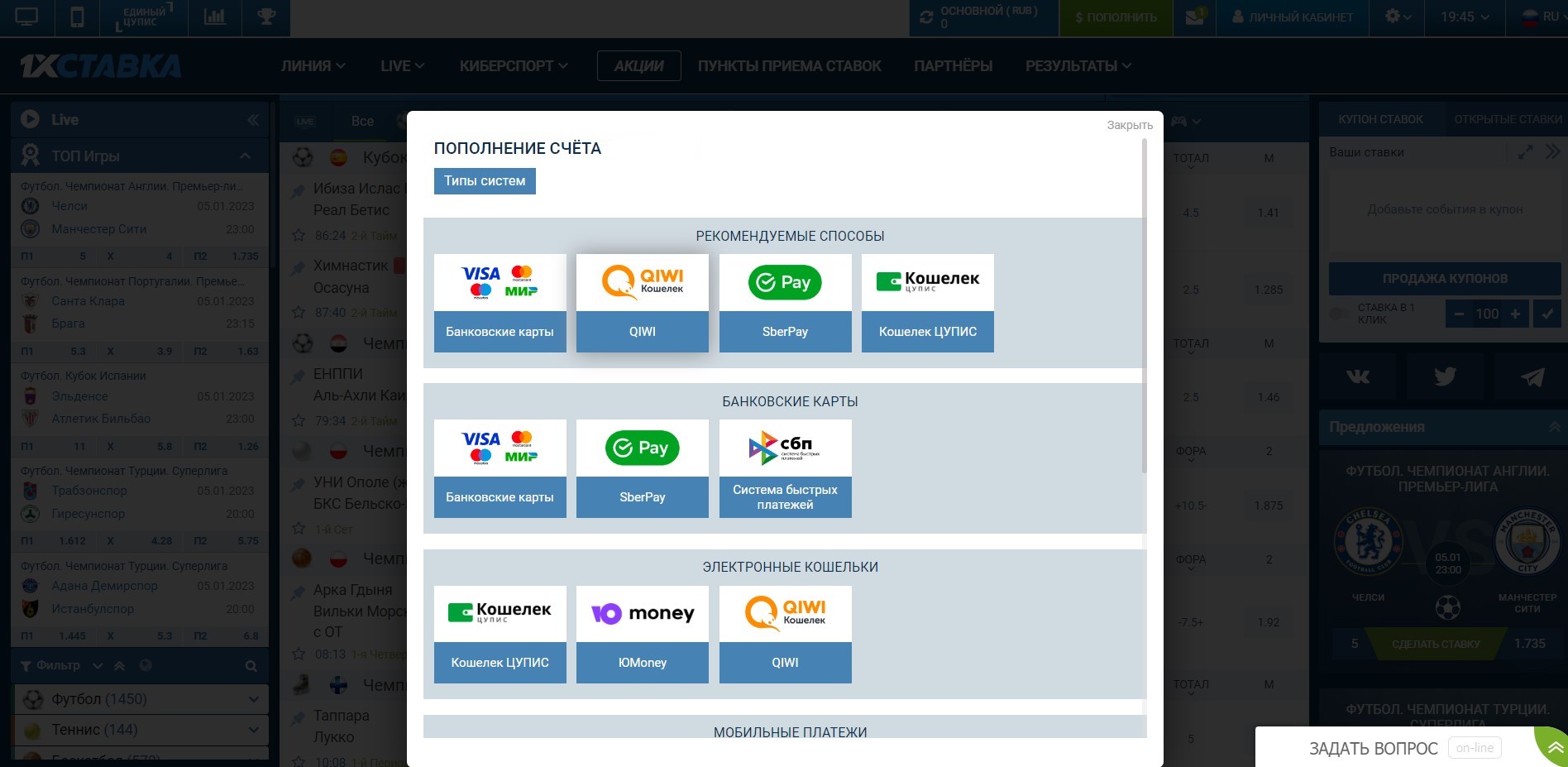Switch to ОТКРЫТЫЕ СТАВКИ tab
Image resolution: width=1568 pixels, height=767 pixels.
point(1508,120)
